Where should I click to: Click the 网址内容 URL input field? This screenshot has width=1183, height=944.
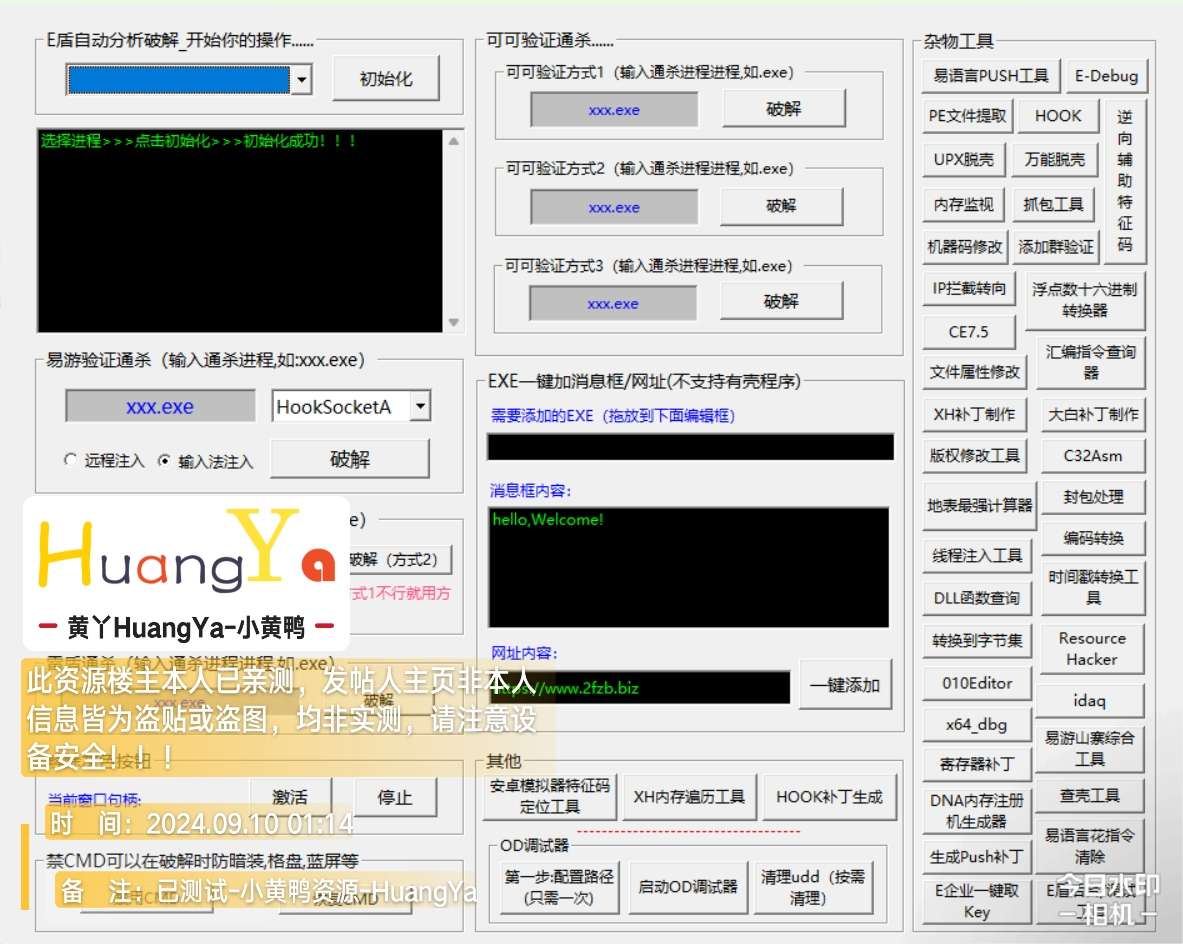tap(640, 687)
